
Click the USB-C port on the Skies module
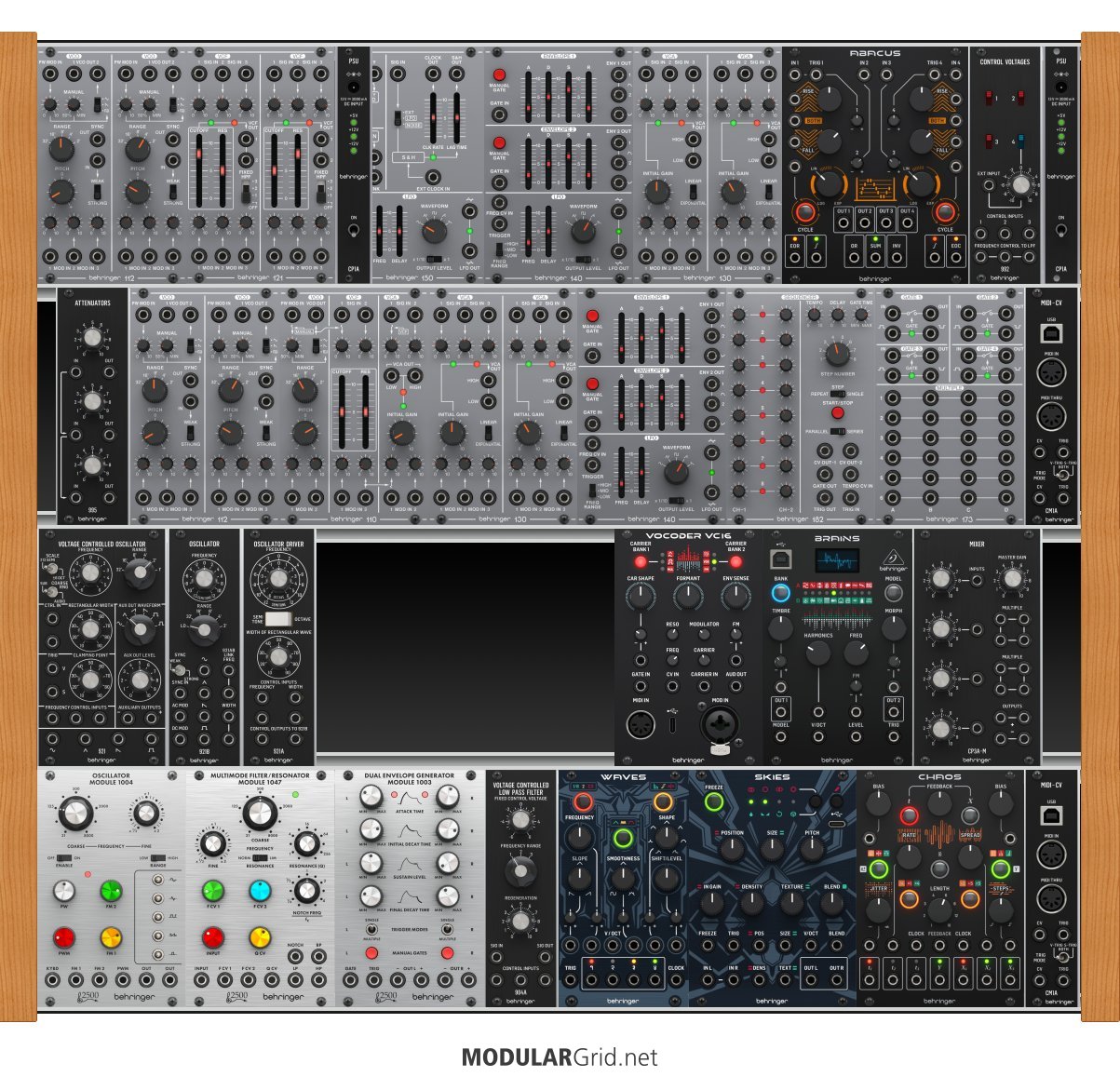coord(837,824)
